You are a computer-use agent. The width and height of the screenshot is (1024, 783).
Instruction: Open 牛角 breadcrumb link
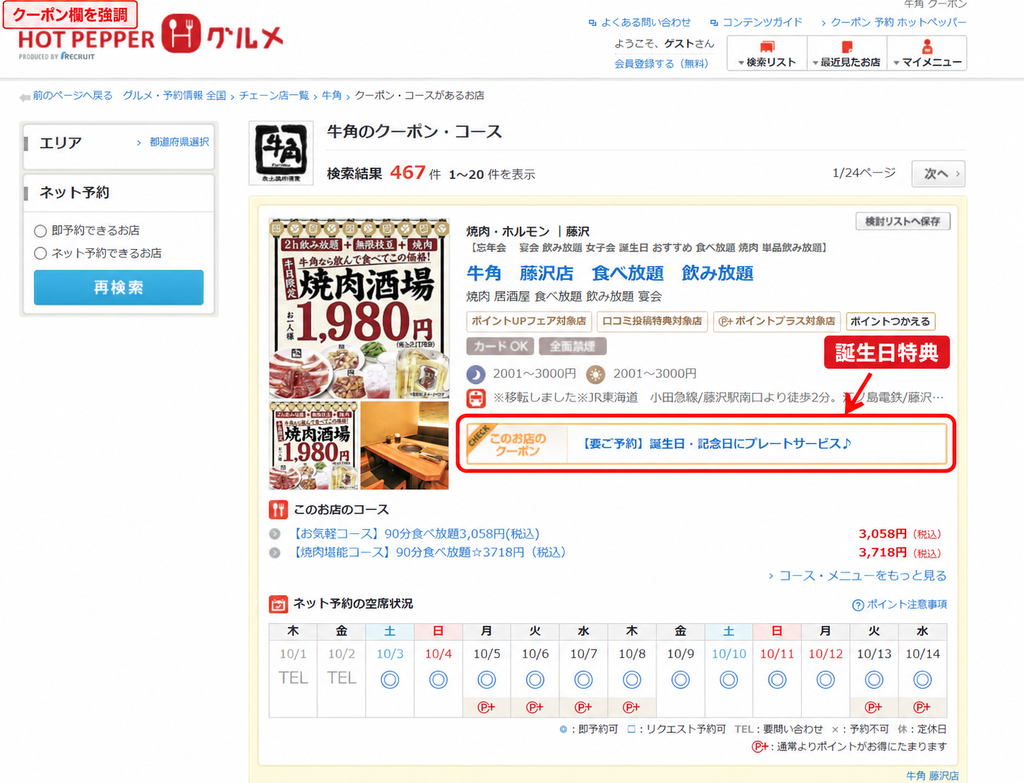[x=332, y=95]
